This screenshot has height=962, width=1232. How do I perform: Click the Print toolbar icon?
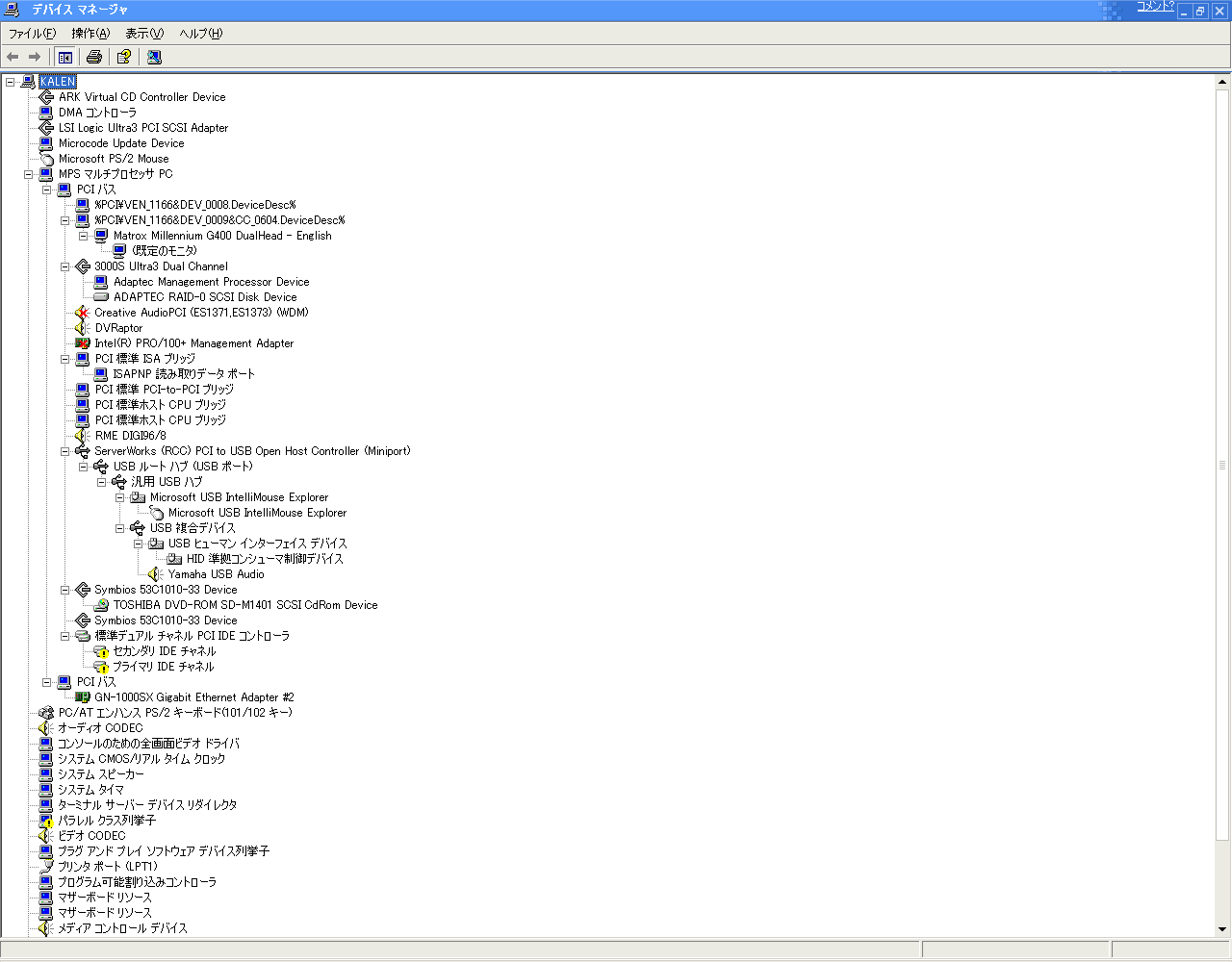94,57
